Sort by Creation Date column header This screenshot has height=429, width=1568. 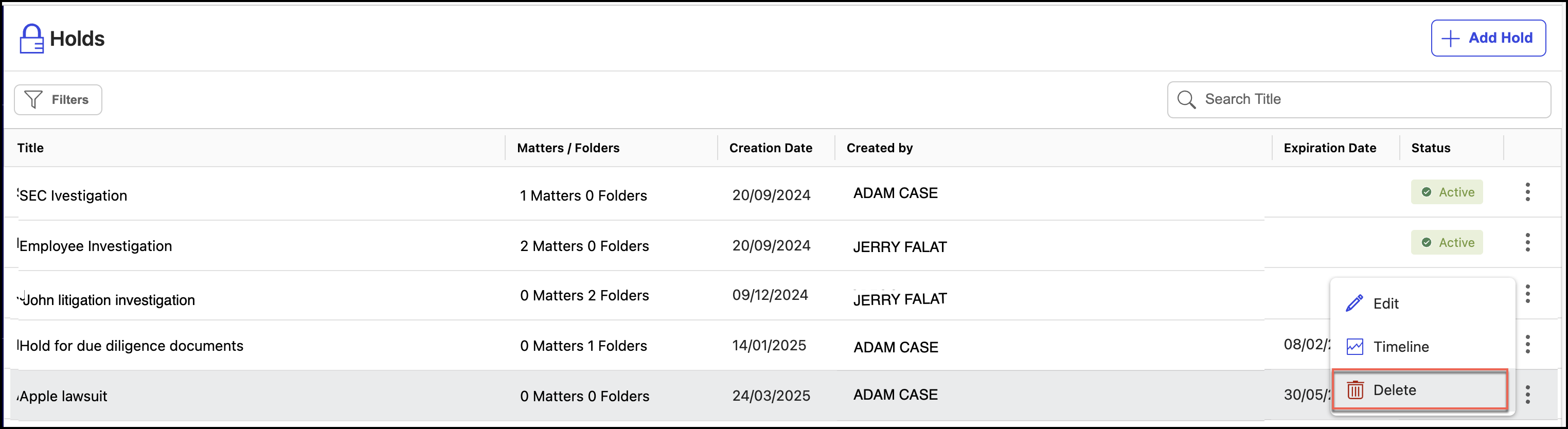771,148
